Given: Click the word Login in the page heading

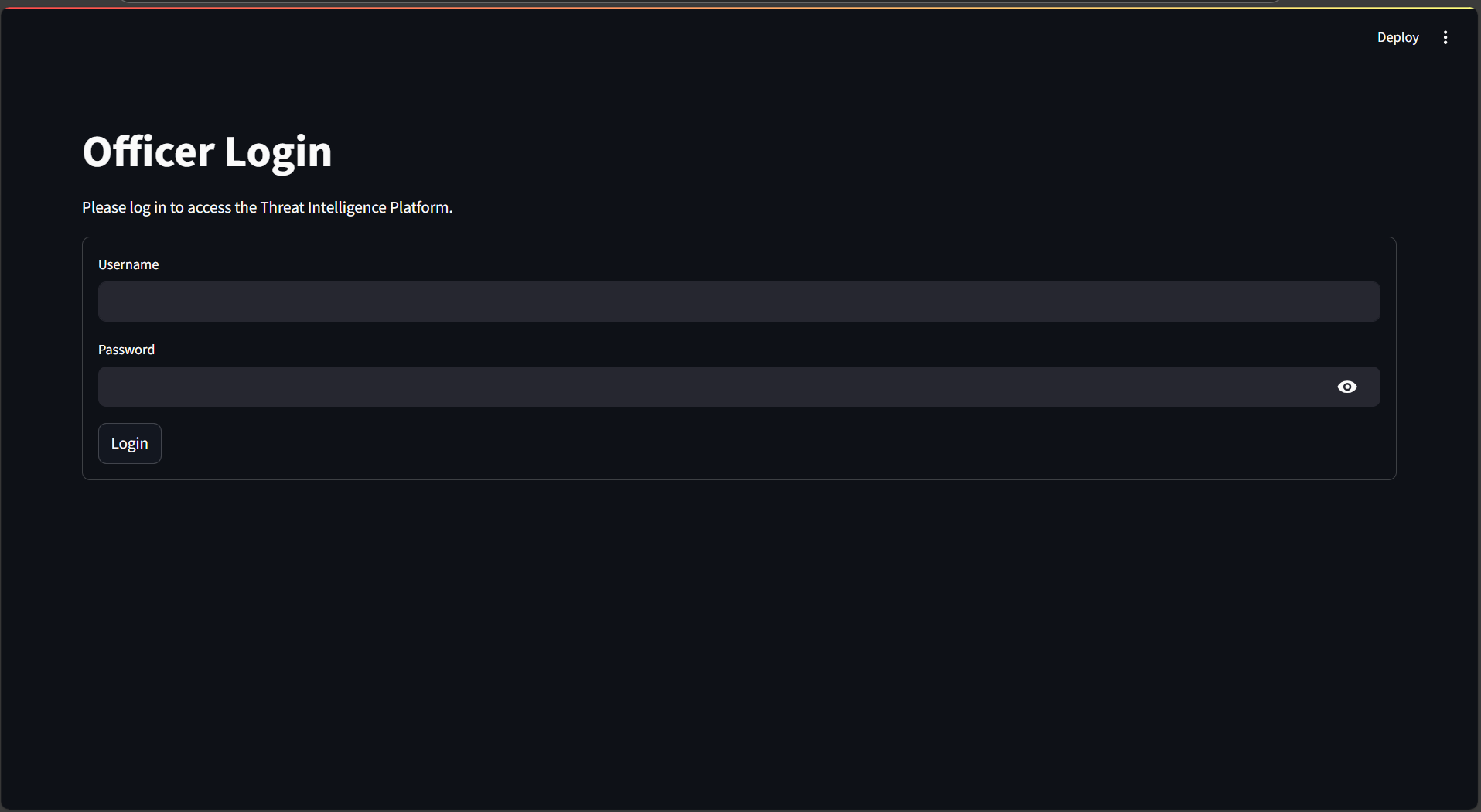Looking at the screenshot, I should click(278, 153).
